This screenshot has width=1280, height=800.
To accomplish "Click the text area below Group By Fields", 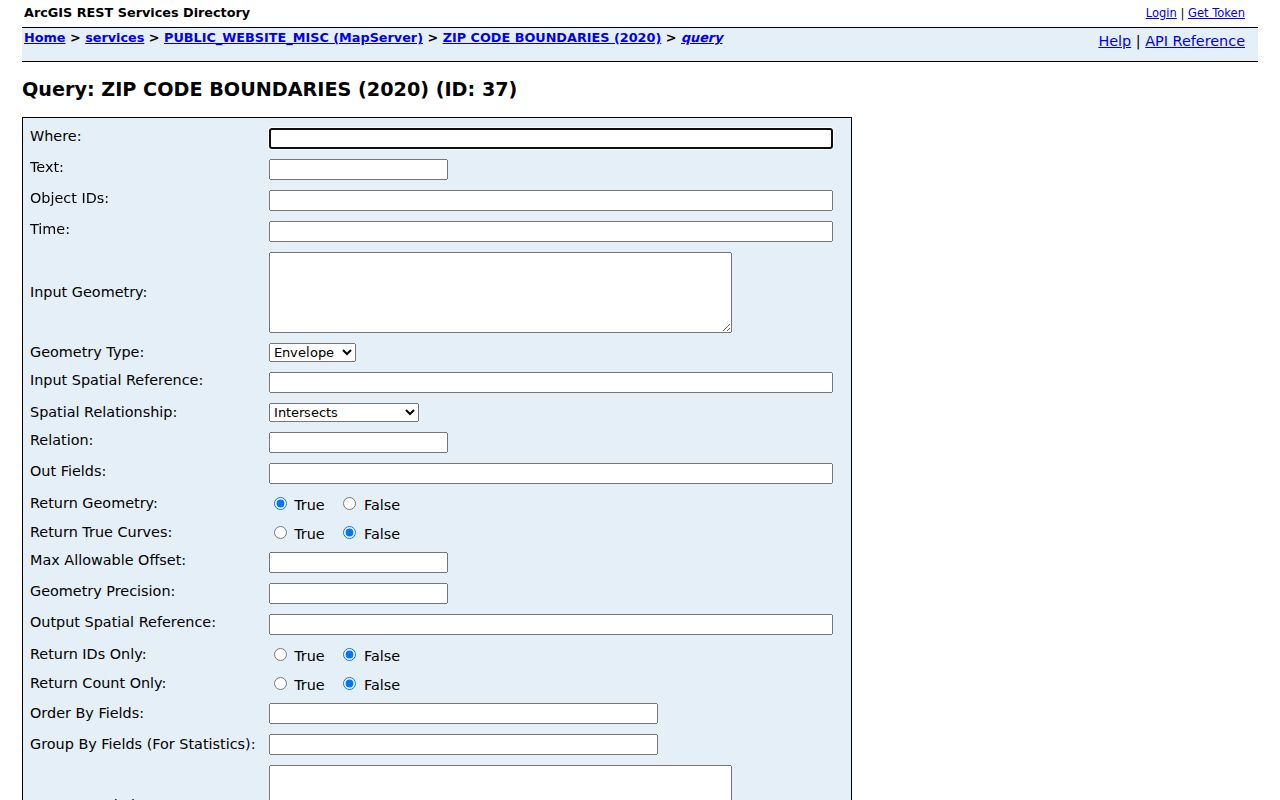I will (x=500, y=782).
